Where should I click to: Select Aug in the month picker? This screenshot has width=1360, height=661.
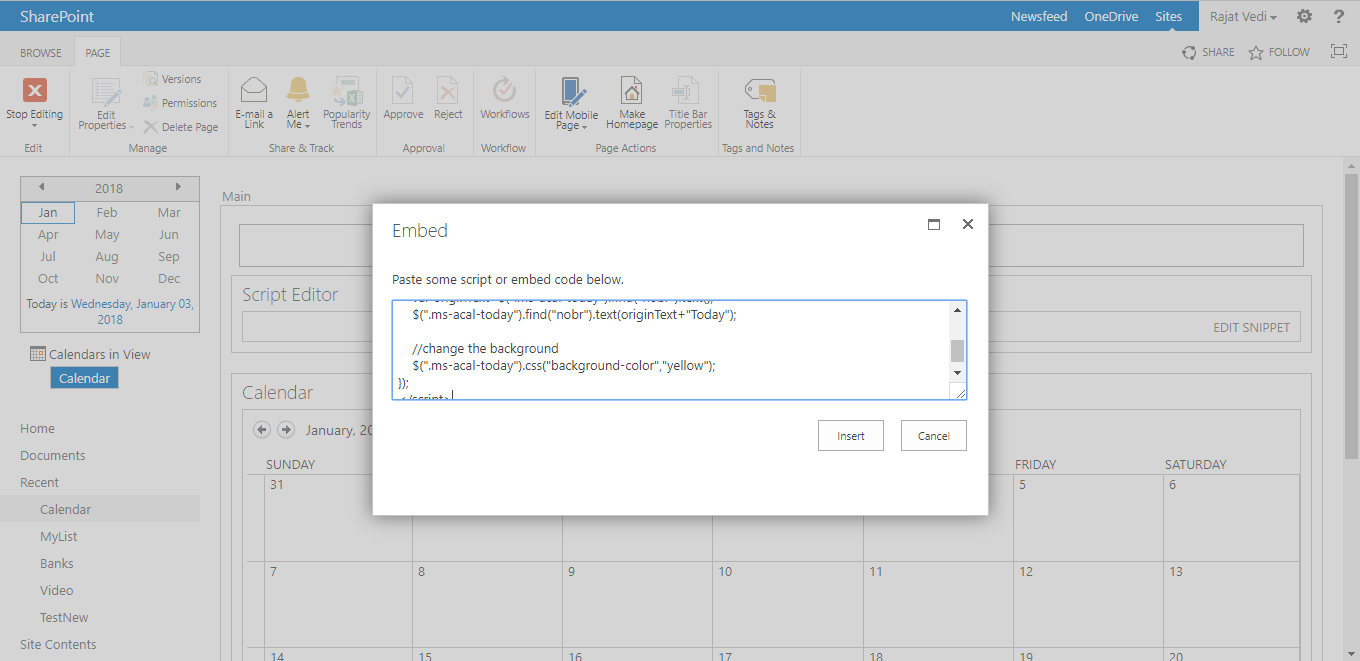coord(107,256)
